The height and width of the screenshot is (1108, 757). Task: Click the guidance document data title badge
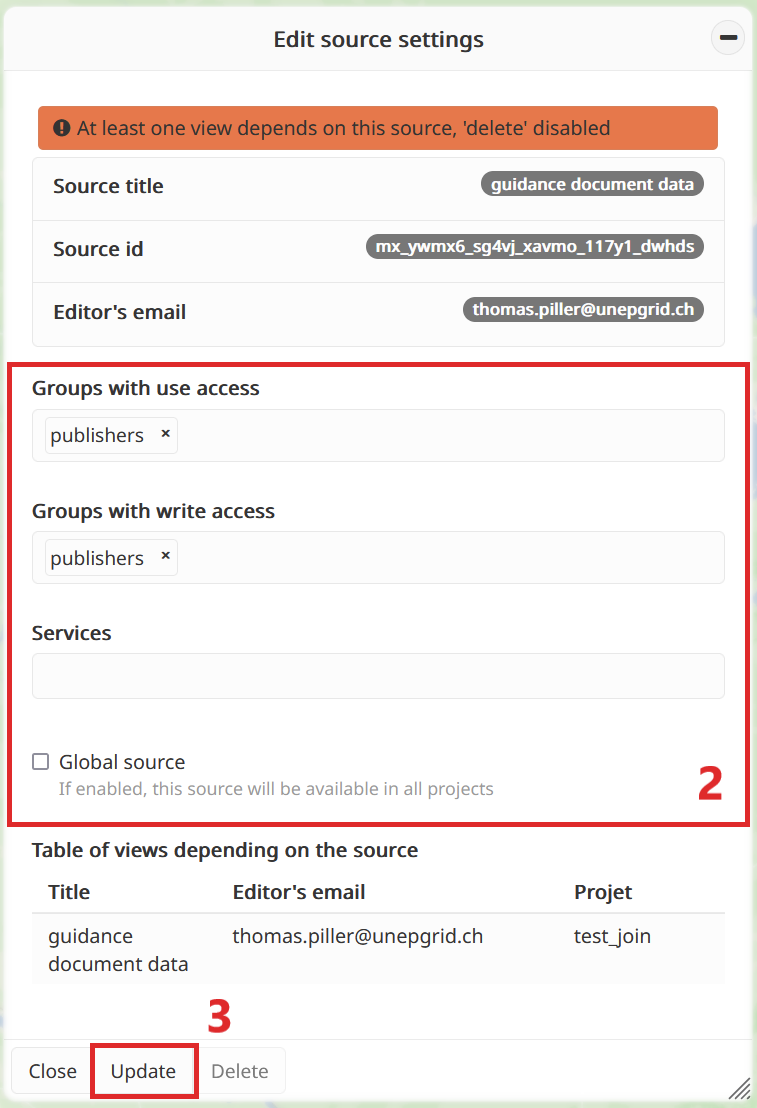click(592, 185)
